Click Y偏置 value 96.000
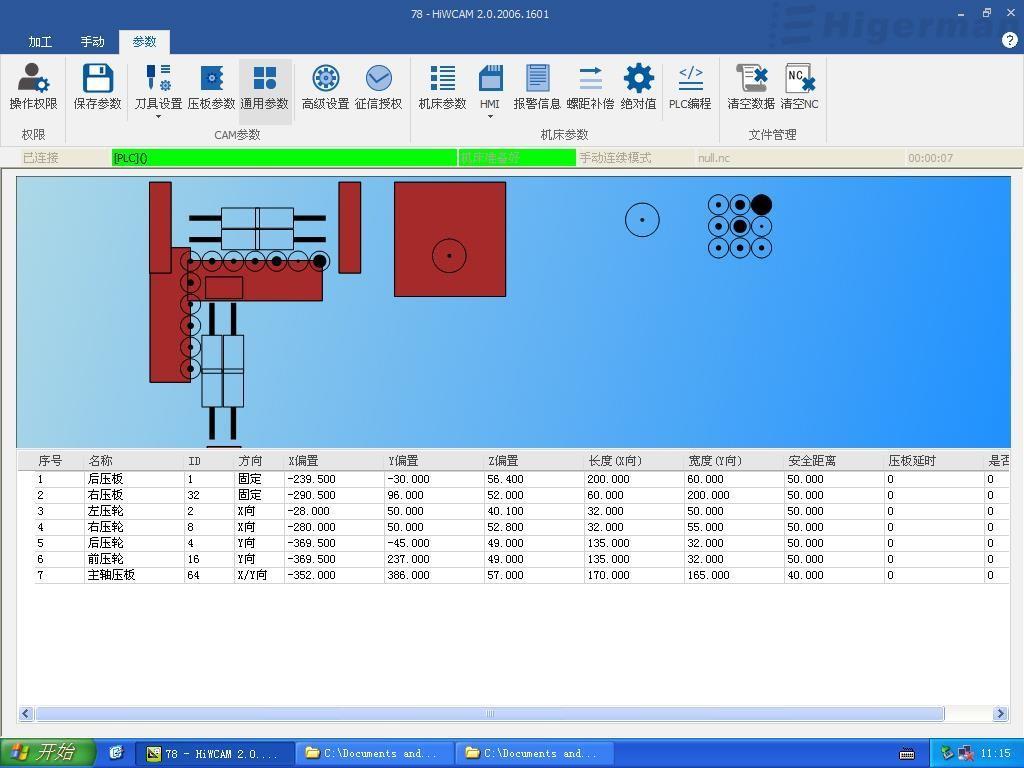This screenshot has width=1024, height=768. pyautogui.click(x=405, y=495)
